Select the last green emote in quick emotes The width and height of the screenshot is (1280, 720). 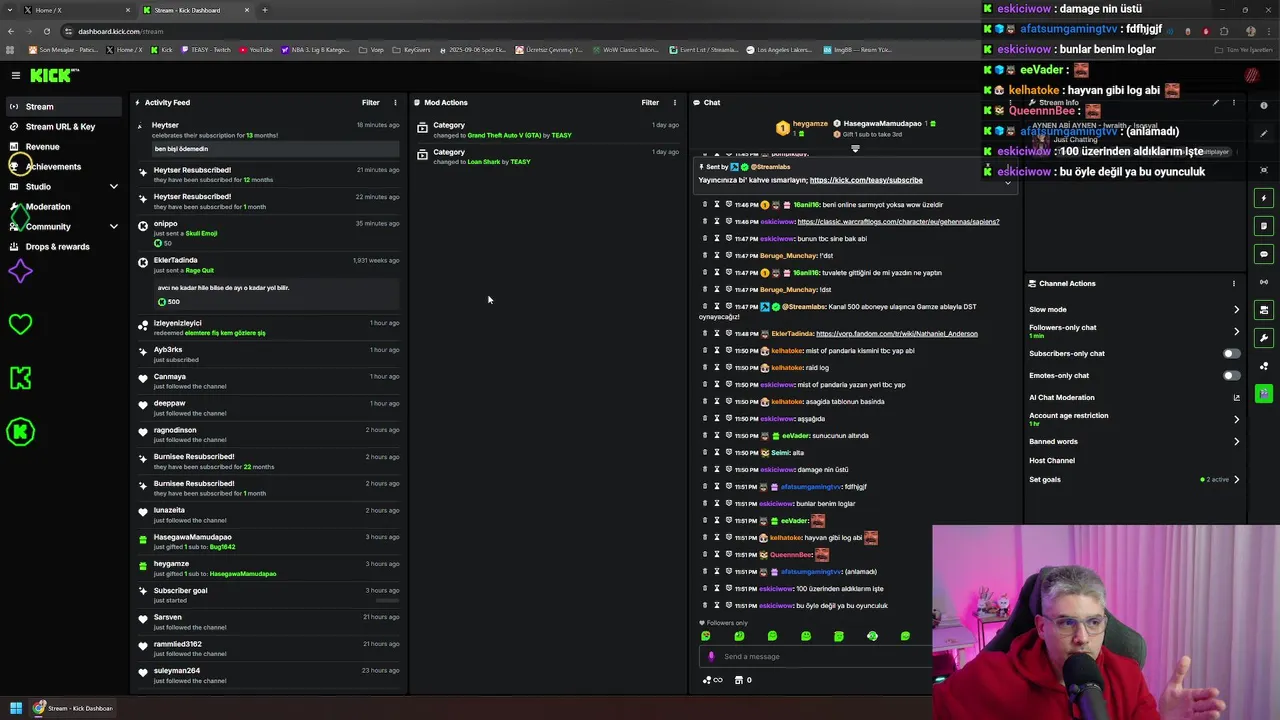click(x=905, y=636)
